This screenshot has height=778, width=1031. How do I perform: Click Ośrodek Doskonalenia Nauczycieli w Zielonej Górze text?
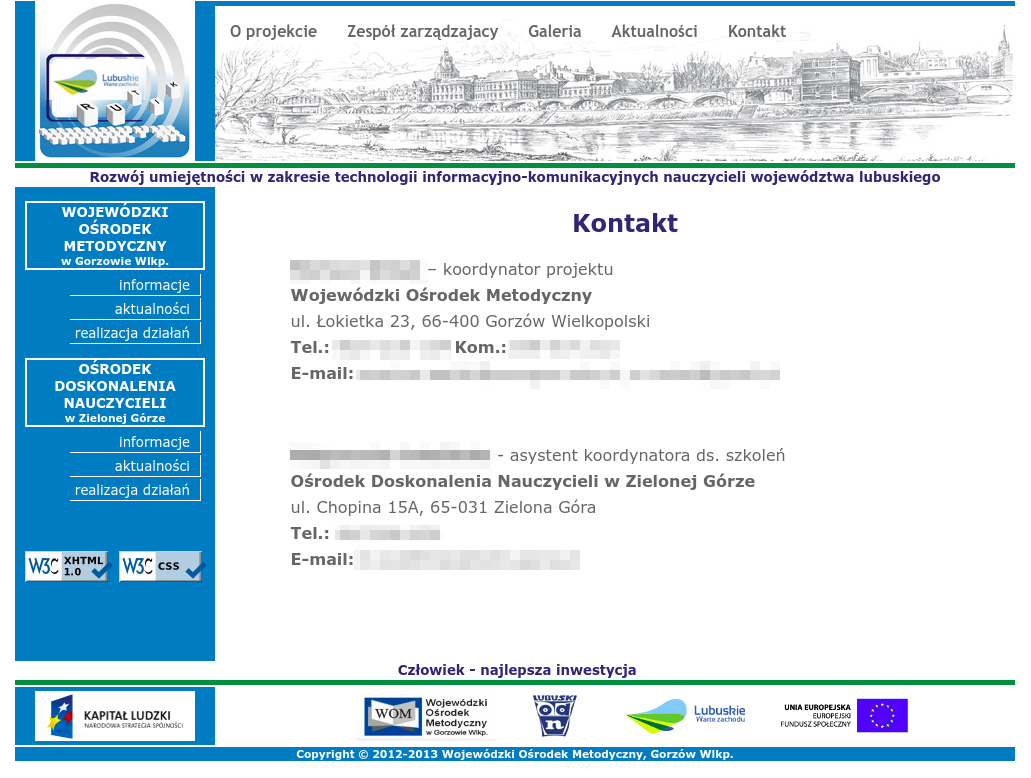[x=523, y=481]
